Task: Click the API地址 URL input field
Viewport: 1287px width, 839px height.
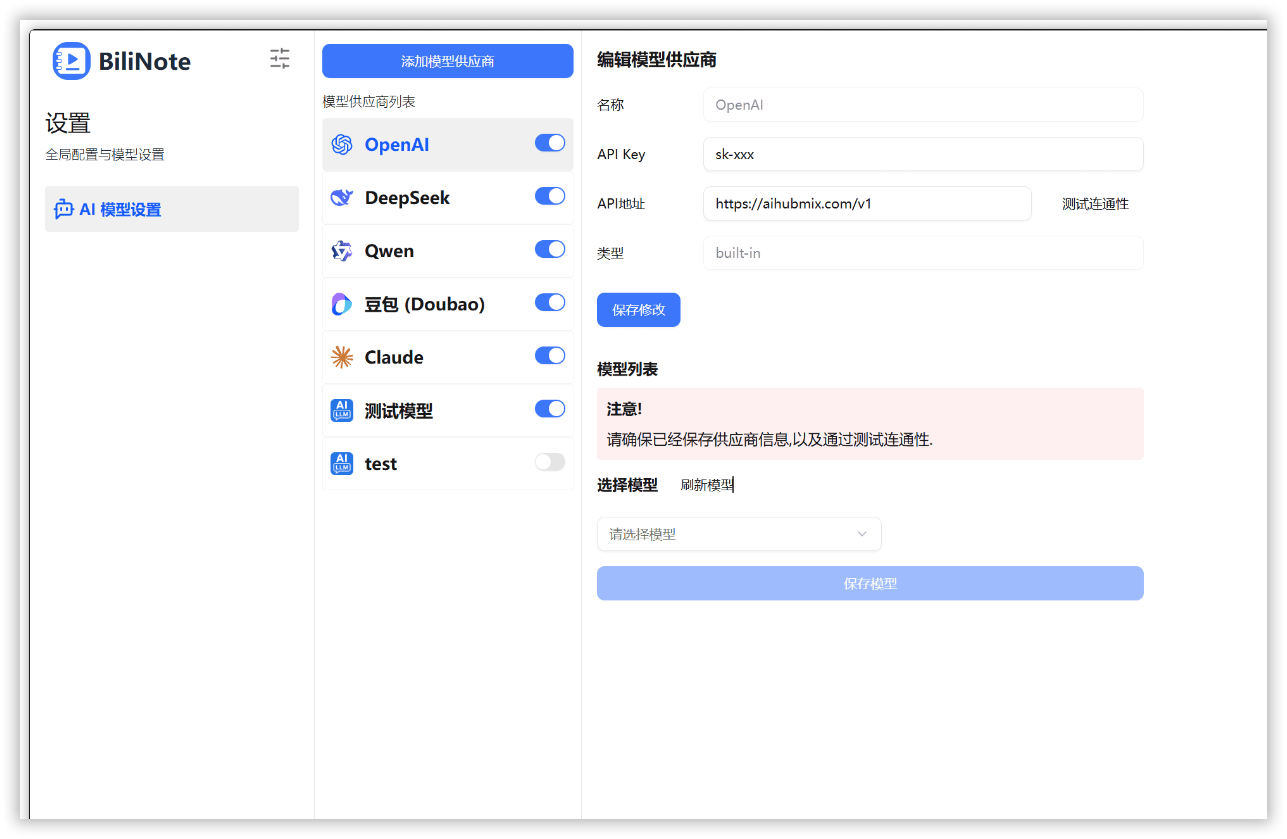Action: [x=867, y=204]
